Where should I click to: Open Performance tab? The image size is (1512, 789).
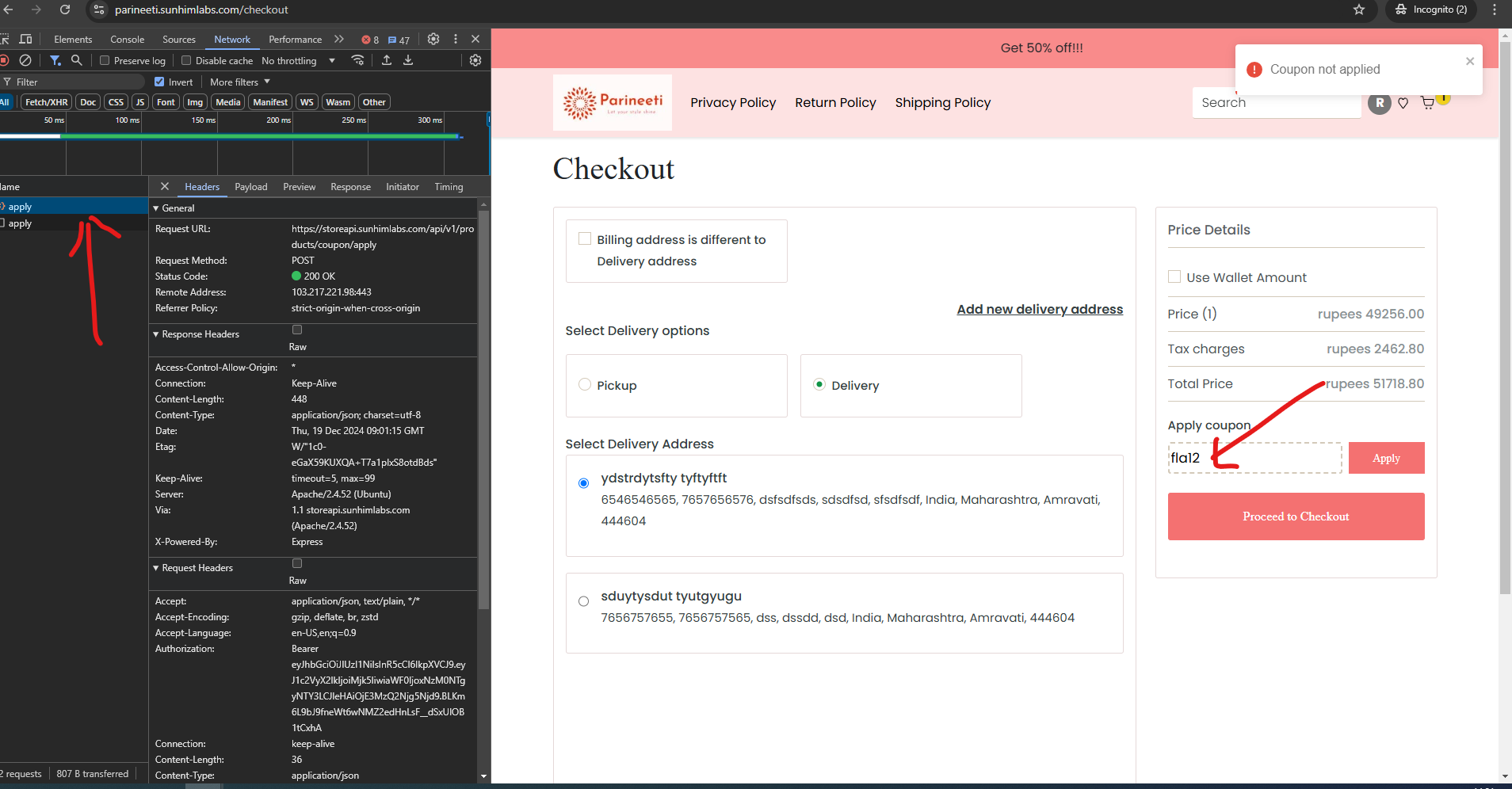(295, 40)
